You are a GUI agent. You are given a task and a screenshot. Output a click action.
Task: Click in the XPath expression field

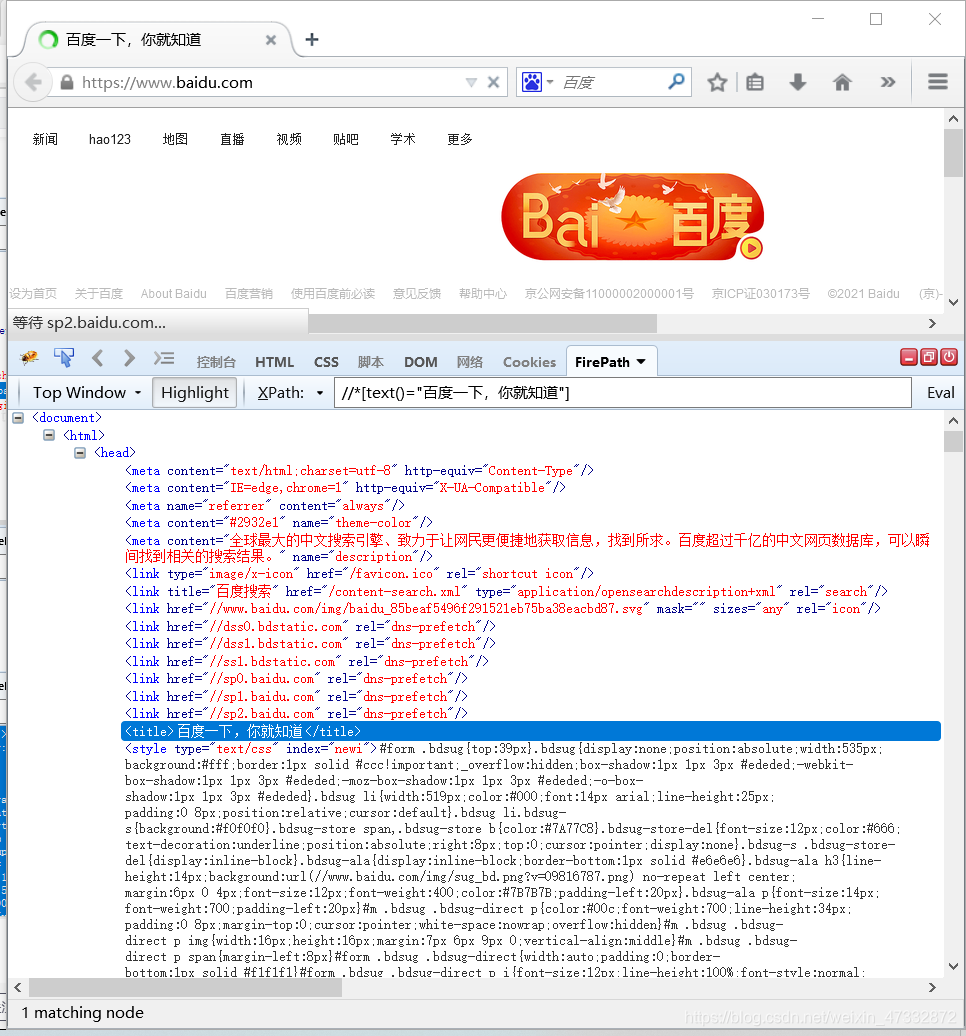[x=622, y=393]
